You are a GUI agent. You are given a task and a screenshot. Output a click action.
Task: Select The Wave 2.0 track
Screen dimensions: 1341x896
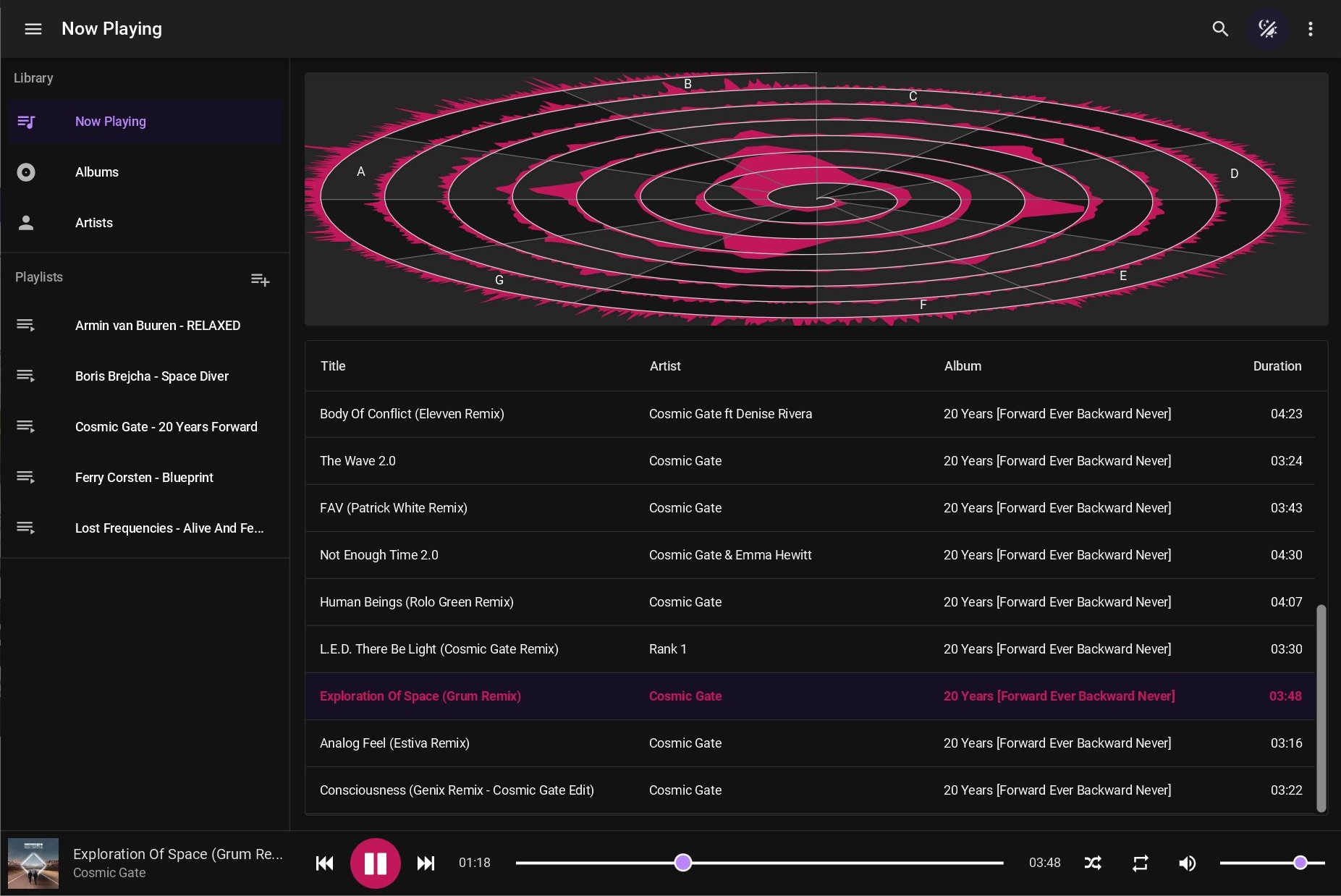coord(810,461)
